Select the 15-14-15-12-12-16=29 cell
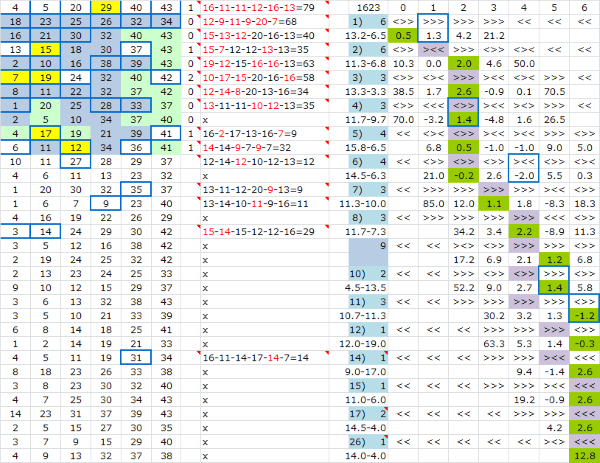The image size is (600, 463). tap(264, 232)
